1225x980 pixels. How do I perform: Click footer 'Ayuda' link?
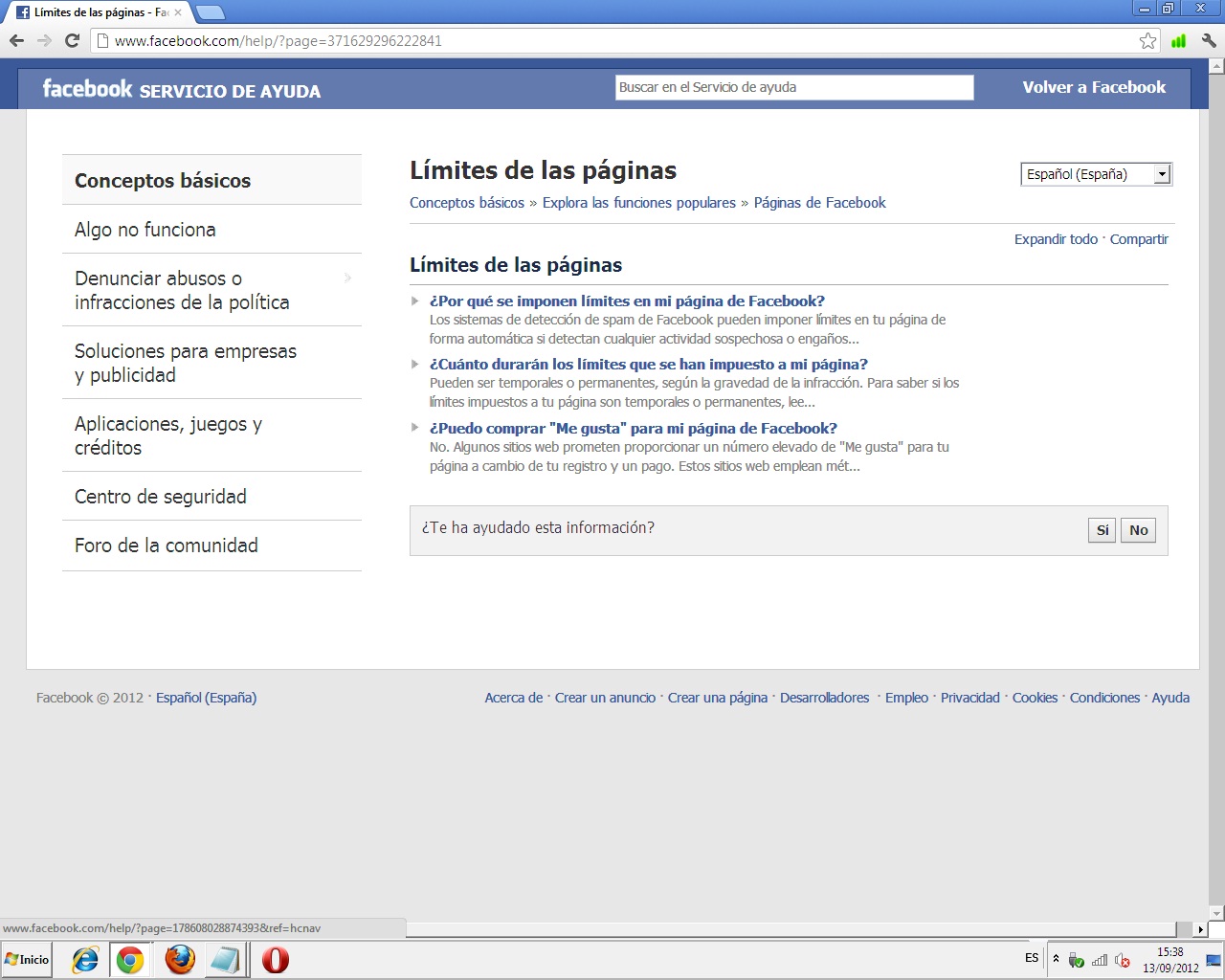coord(1170,698)
